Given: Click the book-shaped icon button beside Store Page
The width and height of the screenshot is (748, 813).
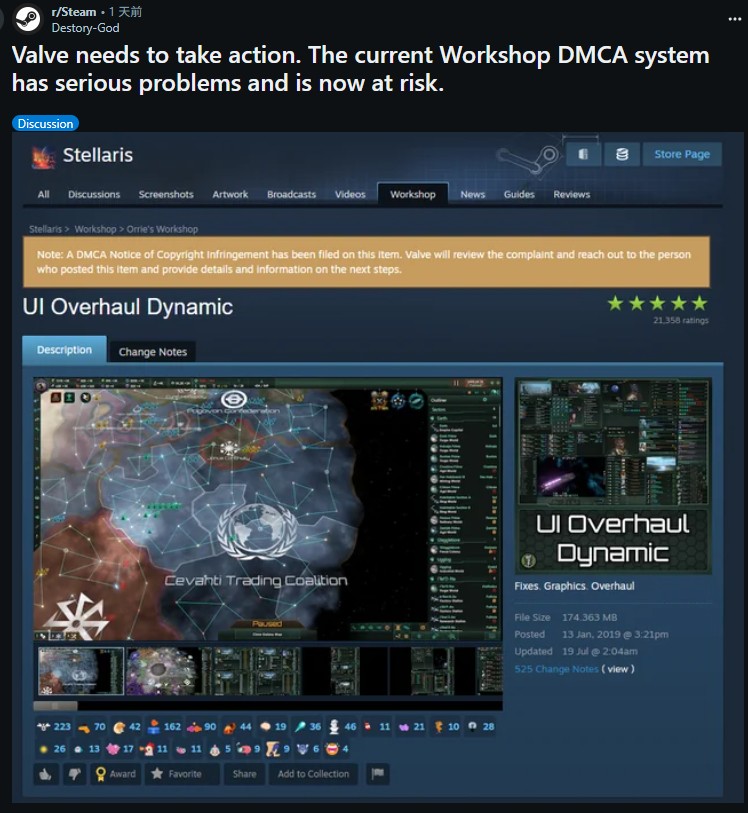Looking at the screenshot, I should (x=584, y=154).
